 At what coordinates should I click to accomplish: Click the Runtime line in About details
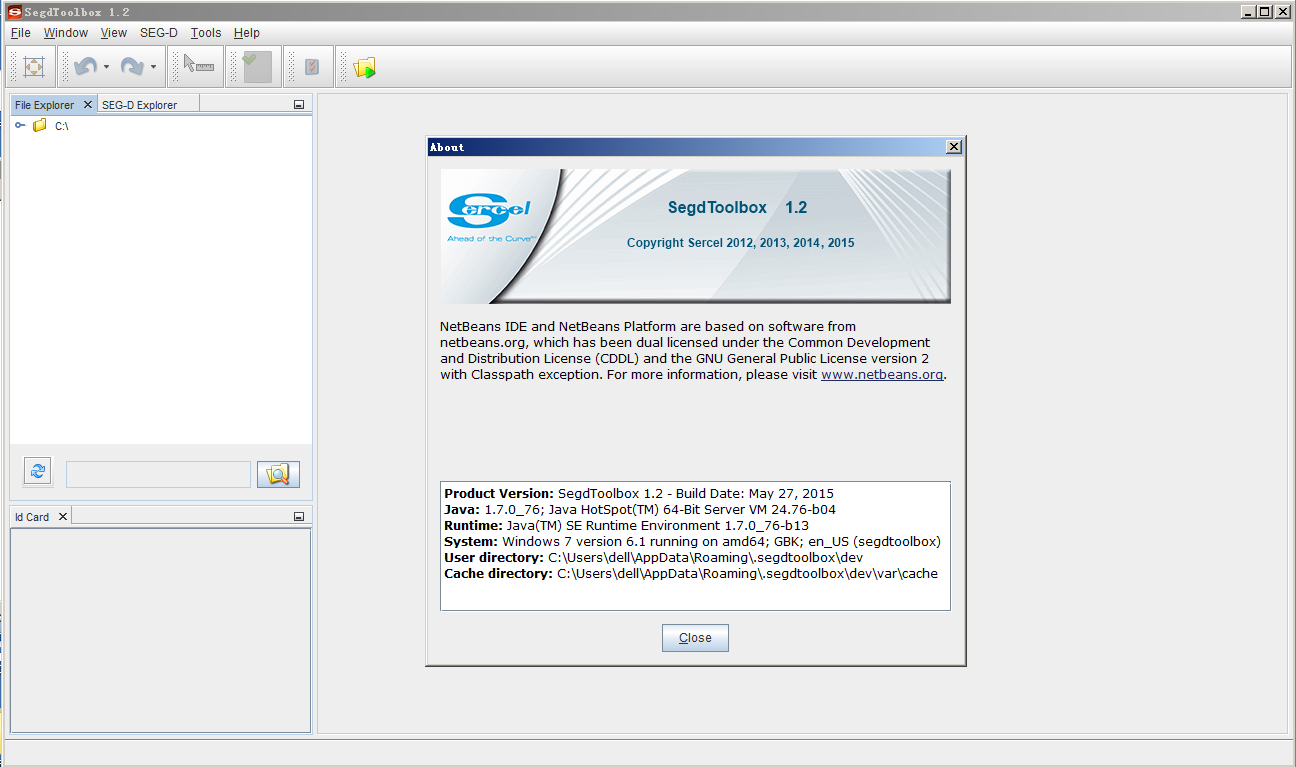pos(627,526)
